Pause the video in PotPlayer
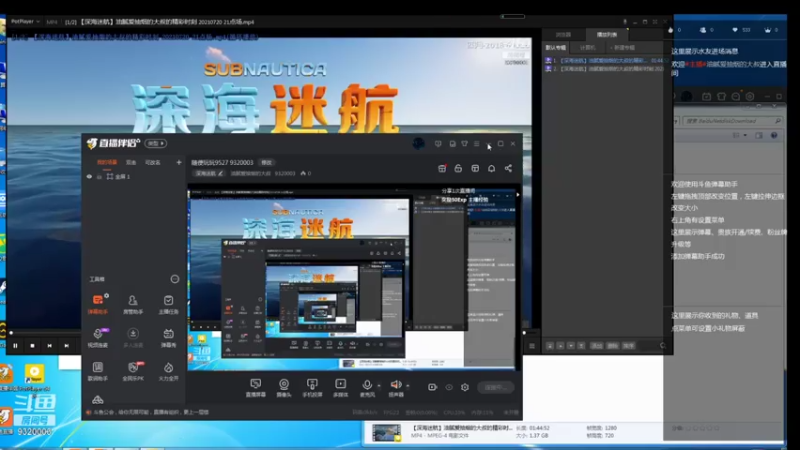 (15, 345)
